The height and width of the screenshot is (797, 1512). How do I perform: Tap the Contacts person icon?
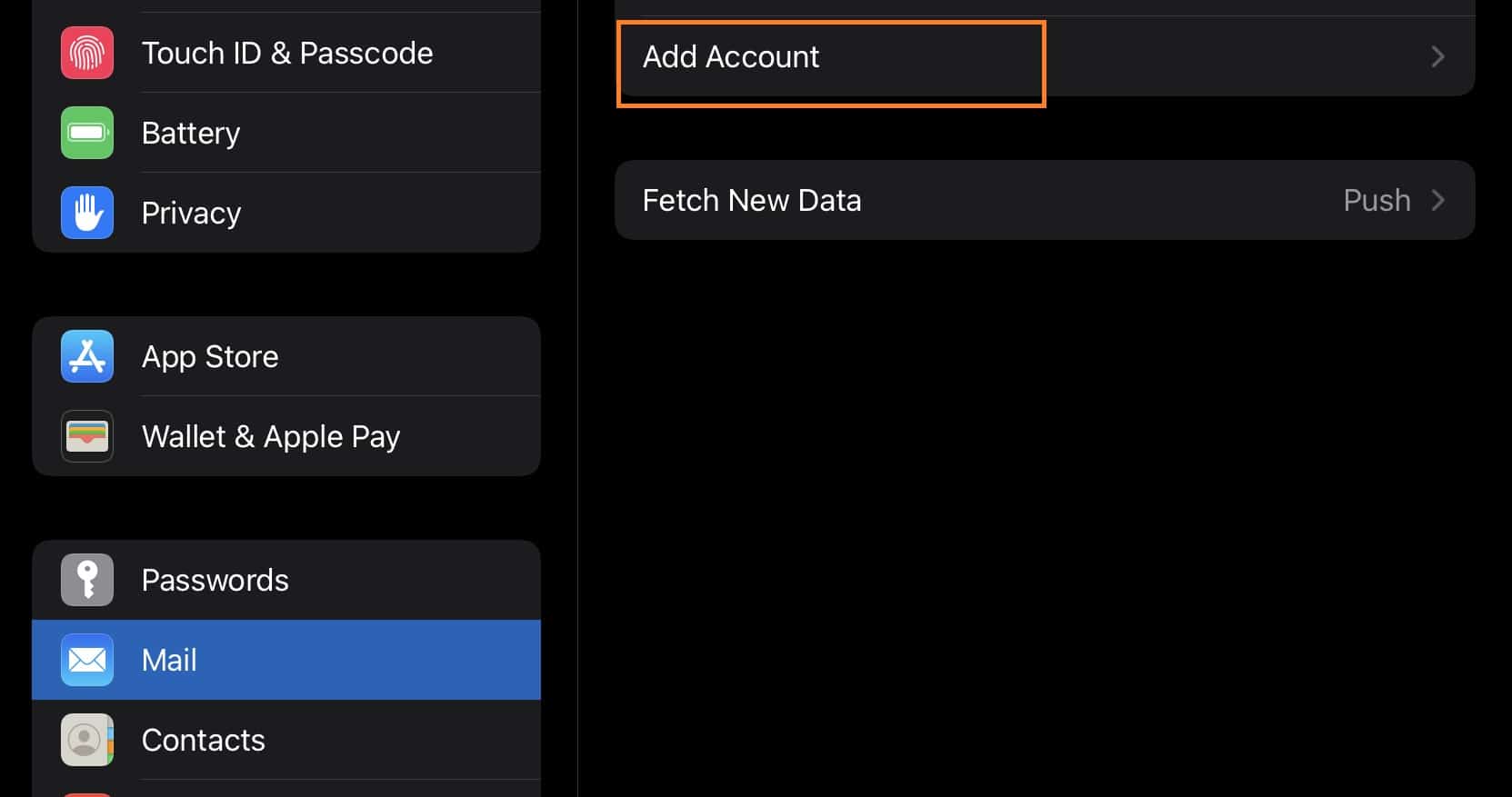click(87, 740)
